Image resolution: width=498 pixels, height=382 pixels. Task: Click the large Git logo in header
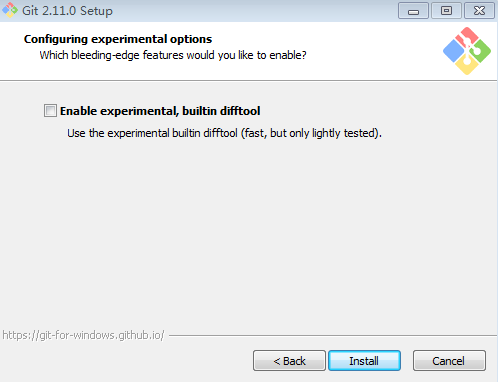(467, 51)
